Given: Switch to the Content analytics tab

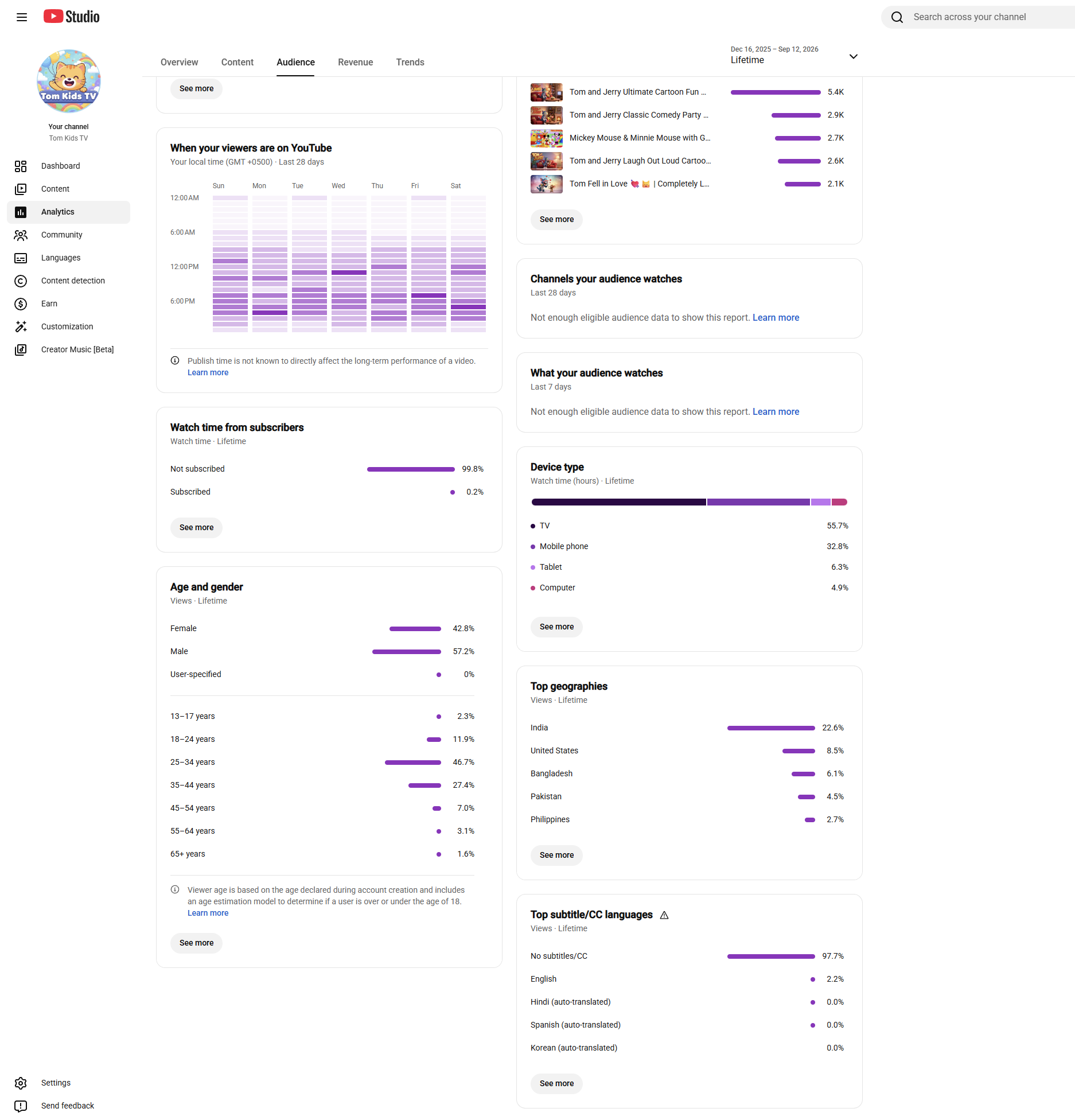Looking at the screenshot, I should pos(237,62).
